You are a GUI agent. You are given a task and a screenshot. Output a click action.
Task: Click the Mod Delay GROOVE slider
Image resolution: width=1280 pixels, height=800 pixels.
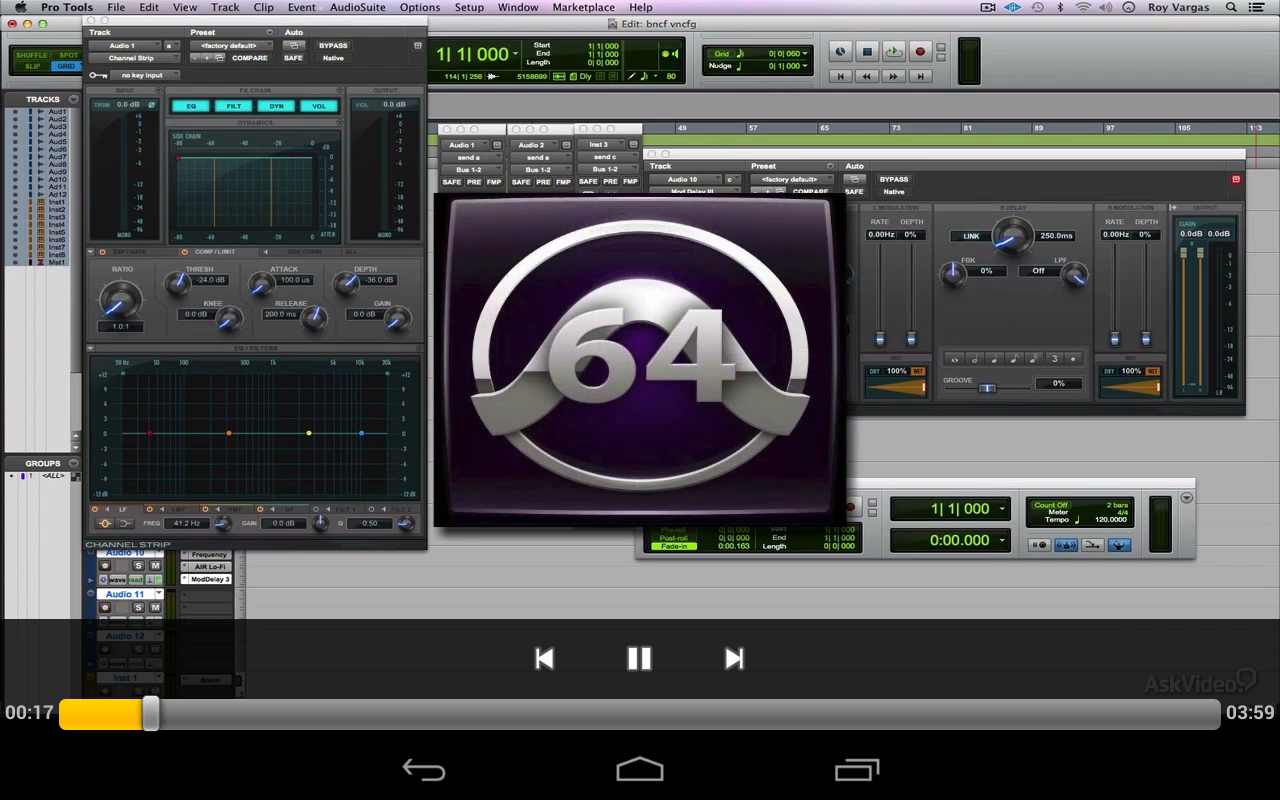coord(988,388)
